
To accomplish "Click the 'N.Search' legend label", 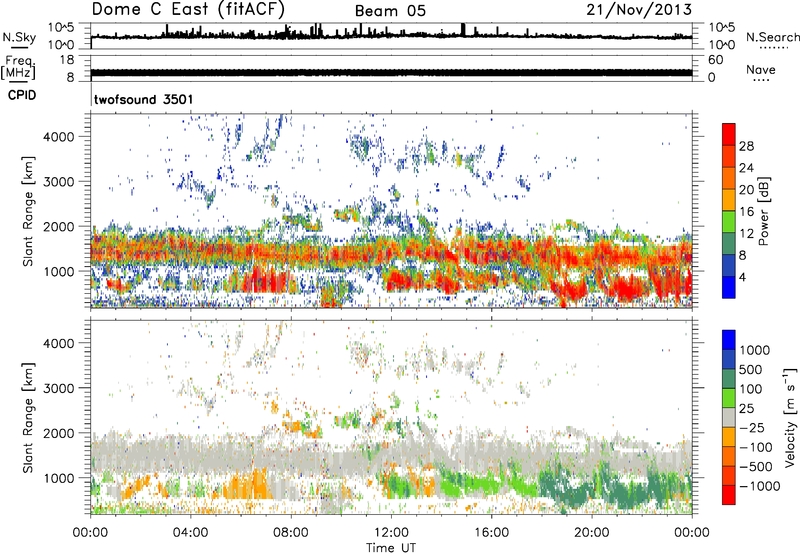I will click(x=772, y=37).
